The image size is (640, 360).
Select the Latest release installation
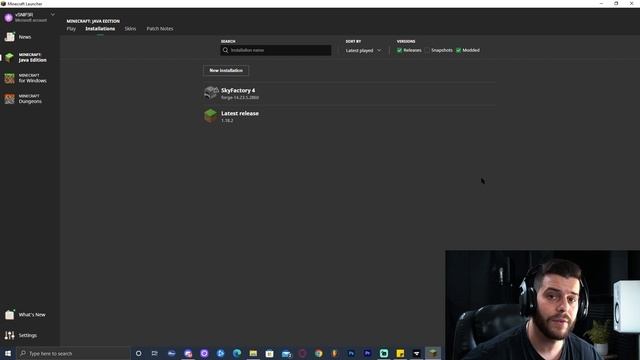click(x=349, y=116)
